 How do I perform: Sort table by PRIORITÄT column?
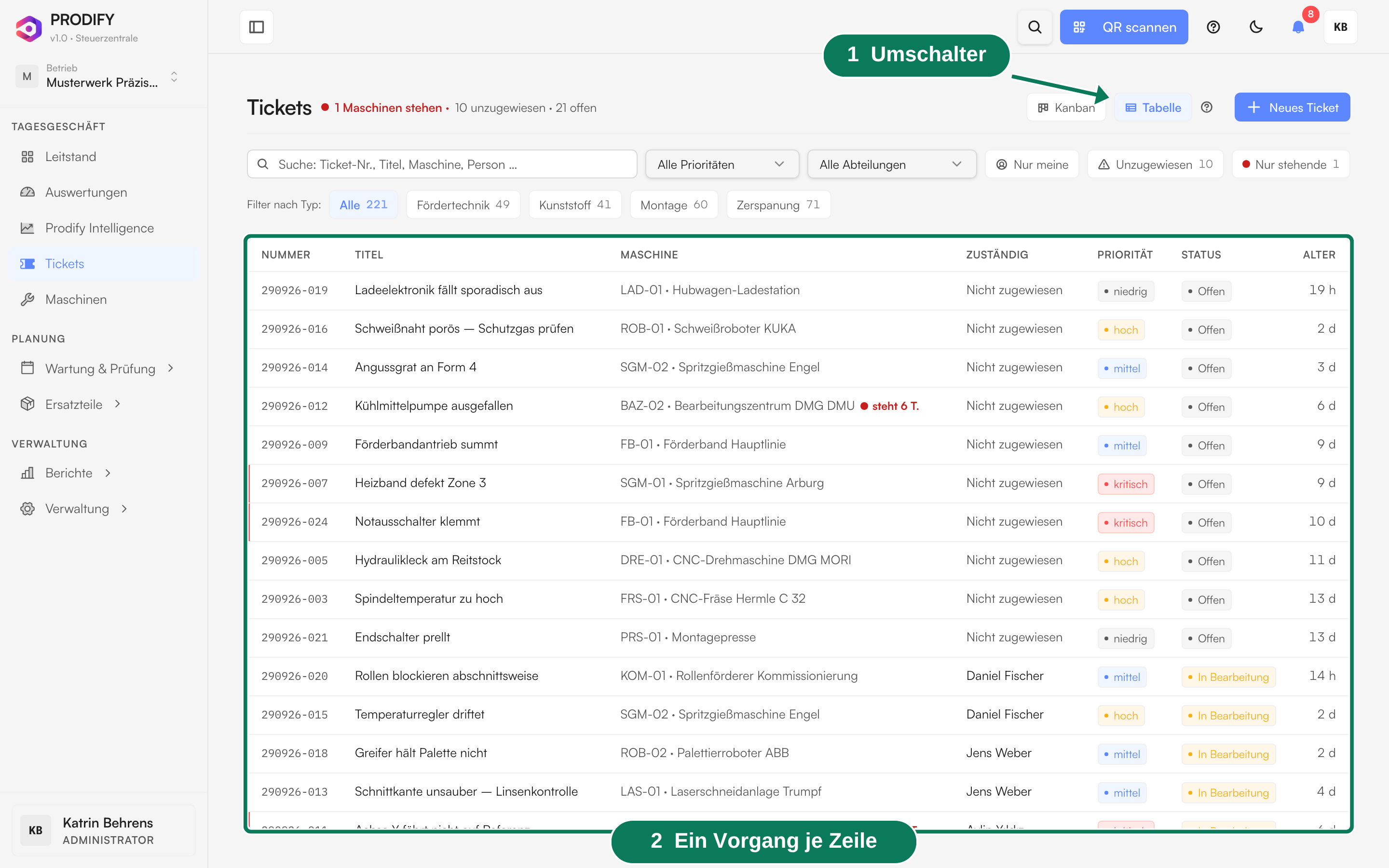click(x=1124, y=254)
